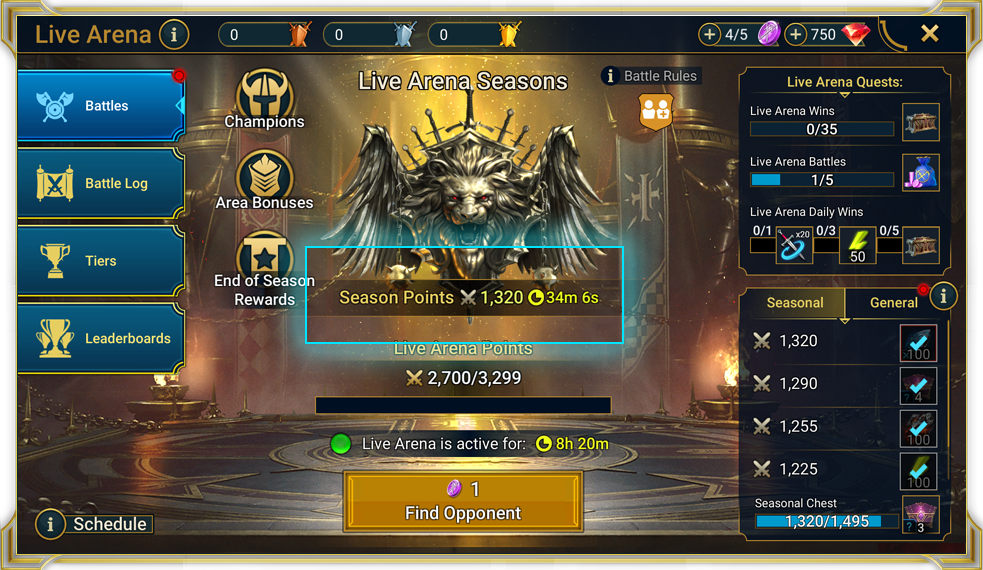The height and width of the screenshot is (570, 983).
Task: Click the Seasonal Chest progress bar
Action: (x=827, y=521)
